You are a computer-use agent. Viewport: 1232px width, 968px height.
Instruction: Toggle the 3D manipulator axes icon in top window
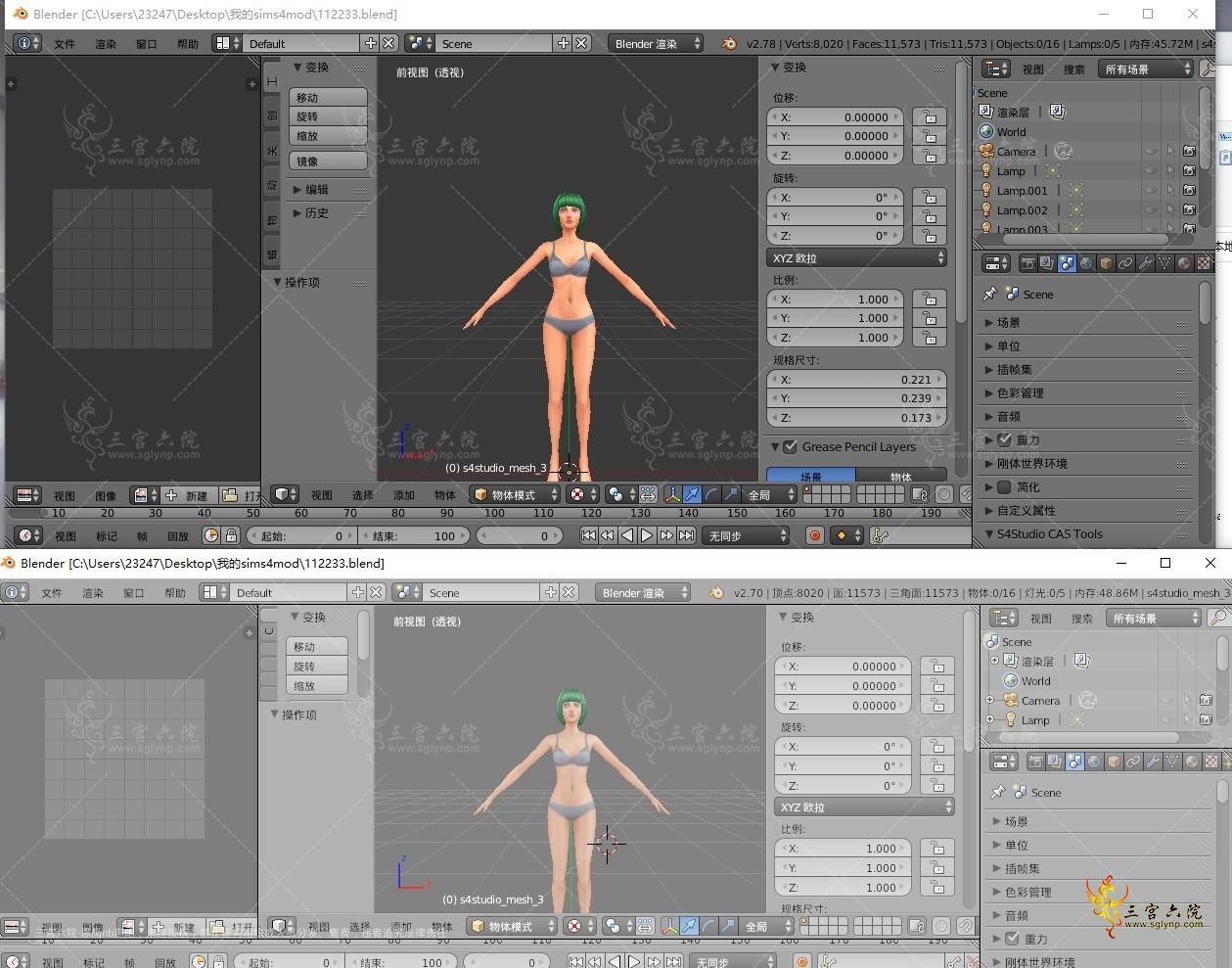[672, 494]
